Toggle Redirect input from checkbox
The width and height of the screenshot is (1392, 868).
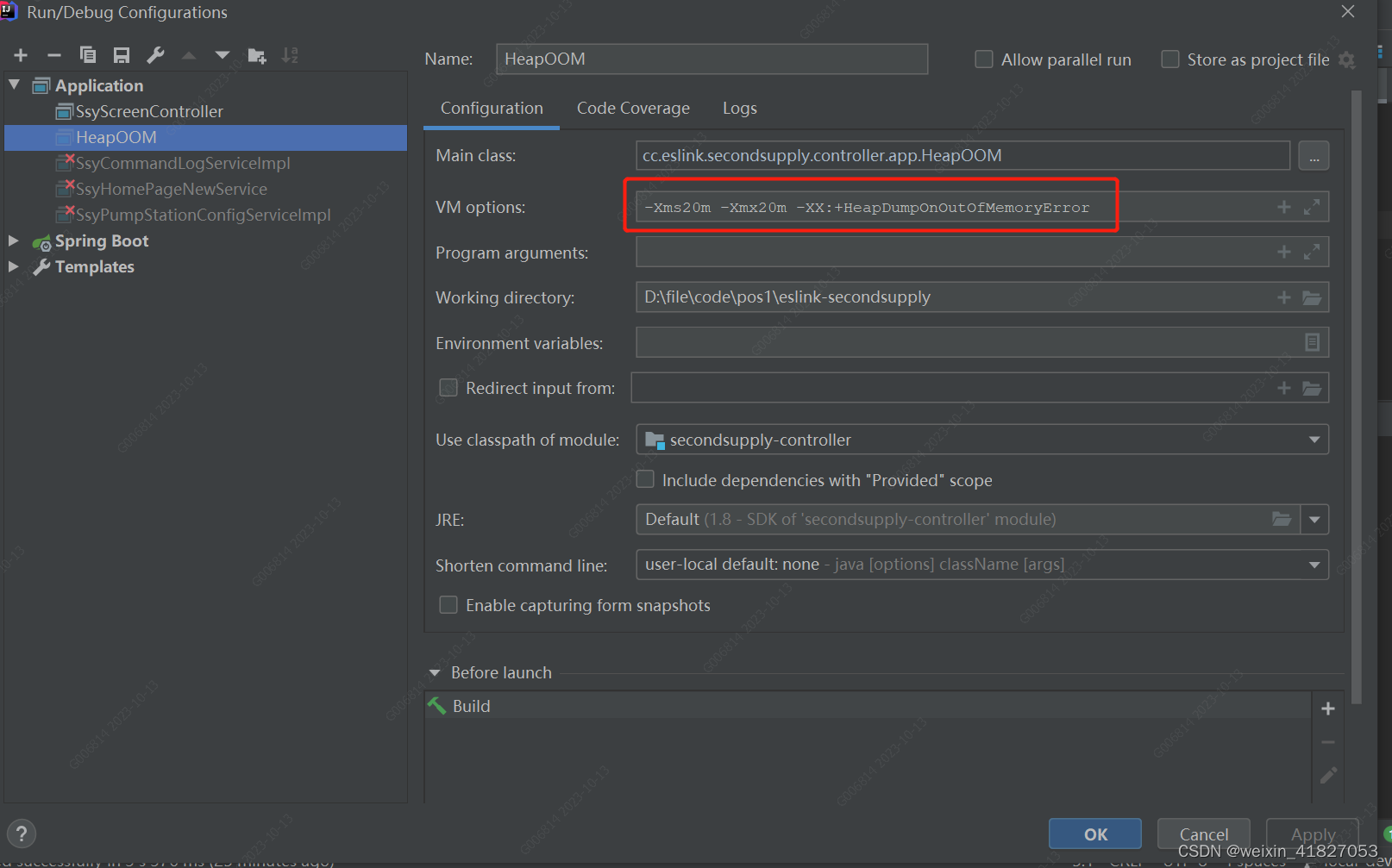pyautogui.click(x=448, y=388)
